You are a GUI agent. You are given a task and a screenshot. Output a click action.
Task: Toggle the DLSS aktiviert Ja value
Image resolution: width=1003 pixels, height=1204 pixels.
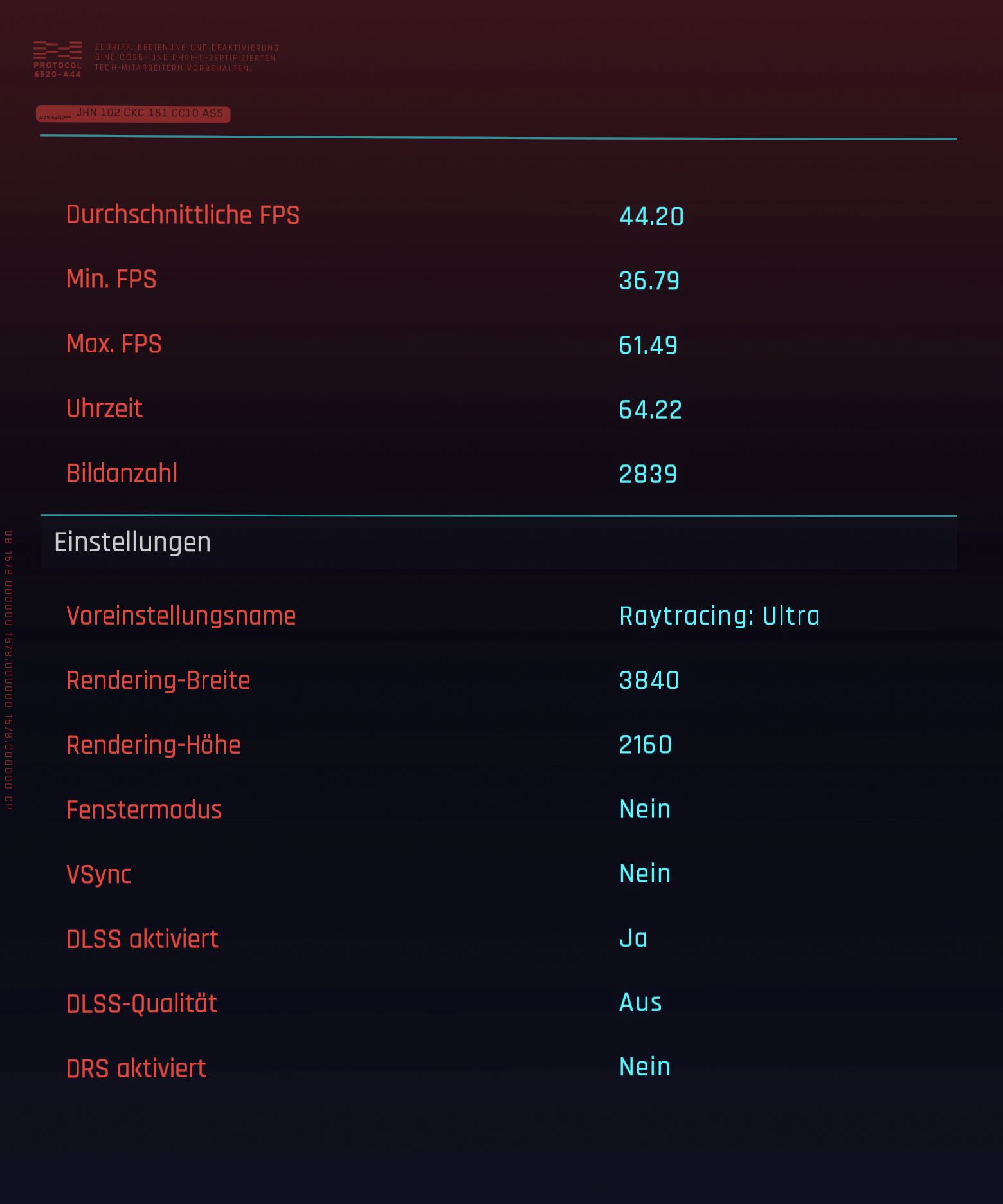click(633, 938)
